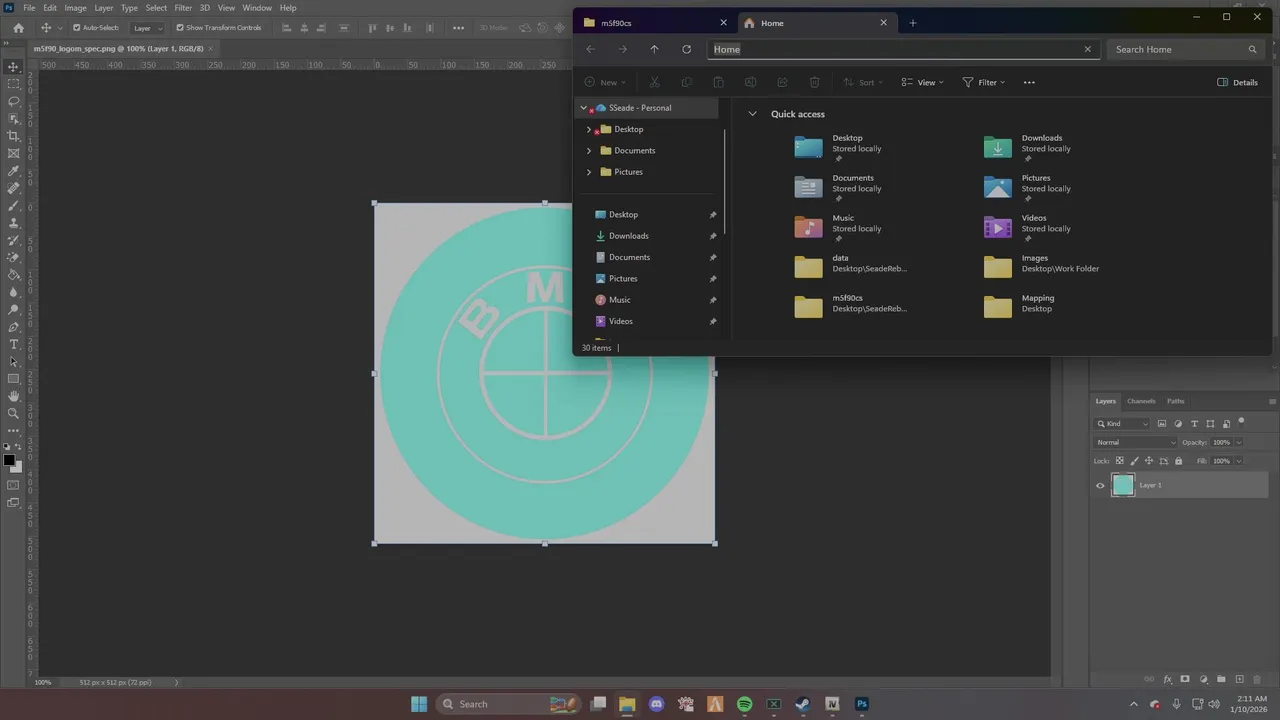Select the Crop tool
This screenshot has width=1280, height=720.
coord(13,136)
